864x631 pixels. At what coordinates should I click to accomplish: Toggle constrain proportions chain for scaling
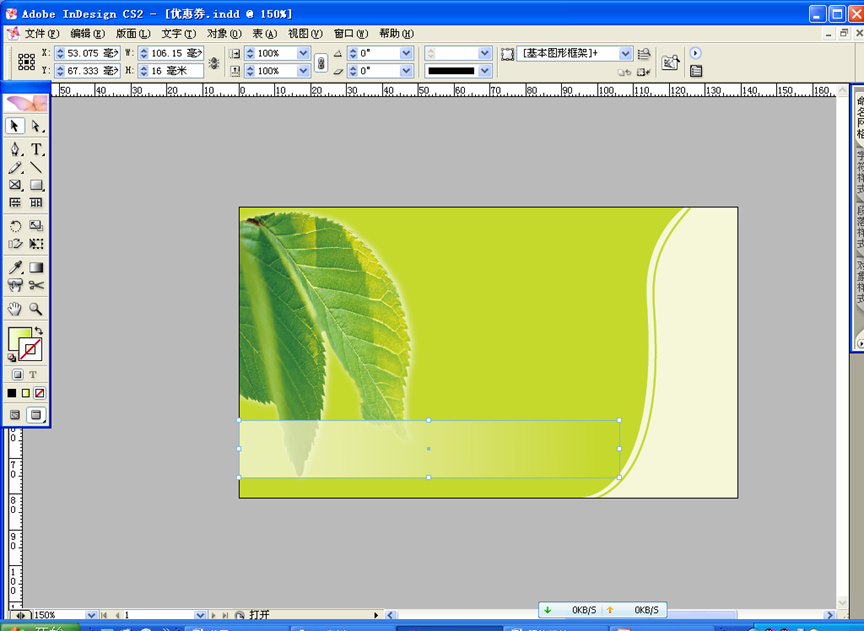pos(321,62)
